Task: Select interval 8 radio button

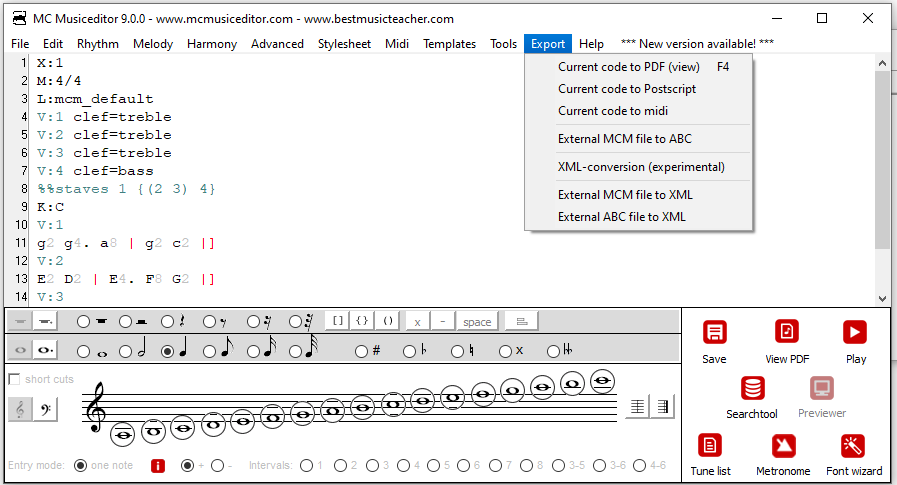Action: (527, 466)
